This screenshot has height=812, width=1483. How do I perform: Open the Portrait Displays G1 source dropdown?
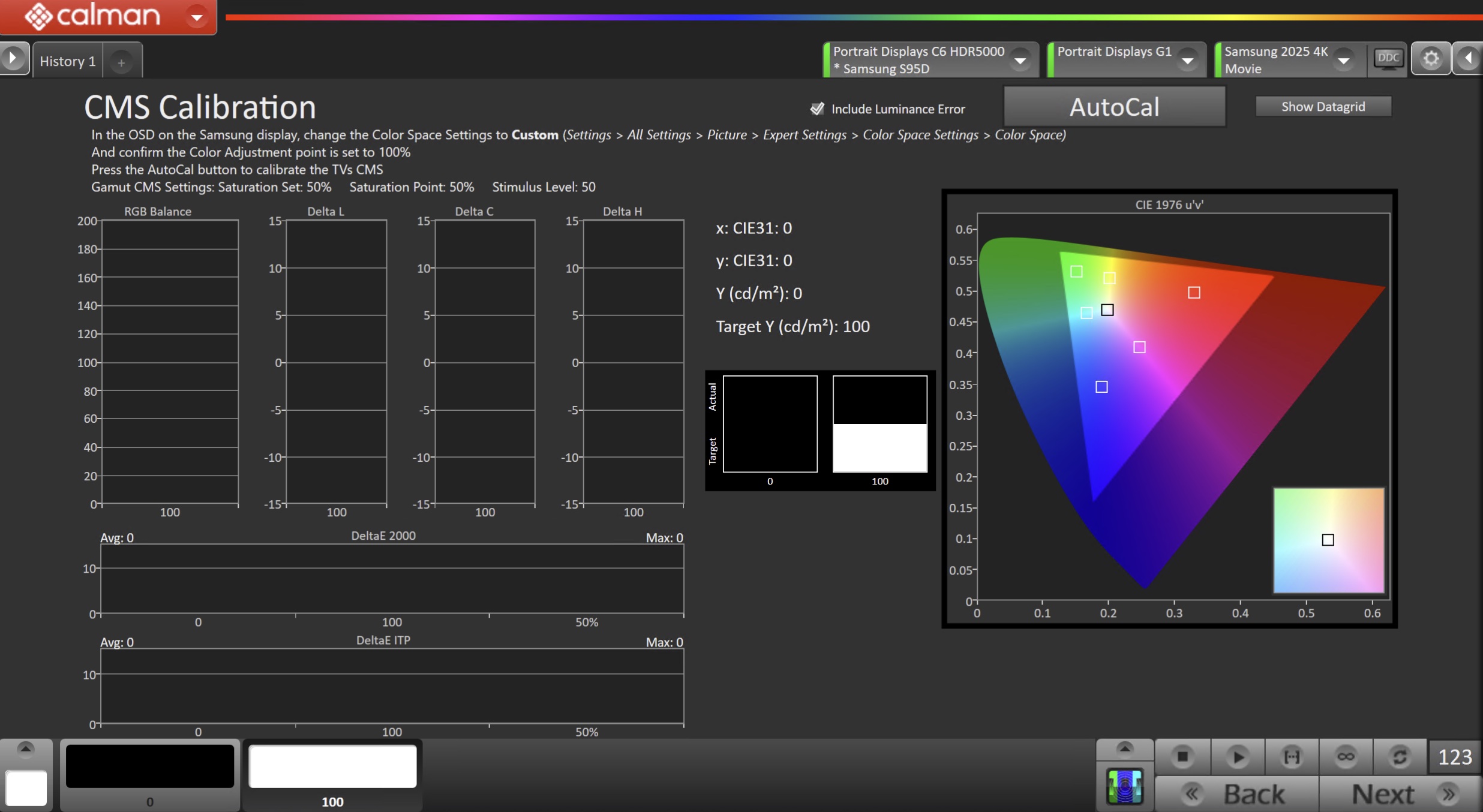point(1187,61)
